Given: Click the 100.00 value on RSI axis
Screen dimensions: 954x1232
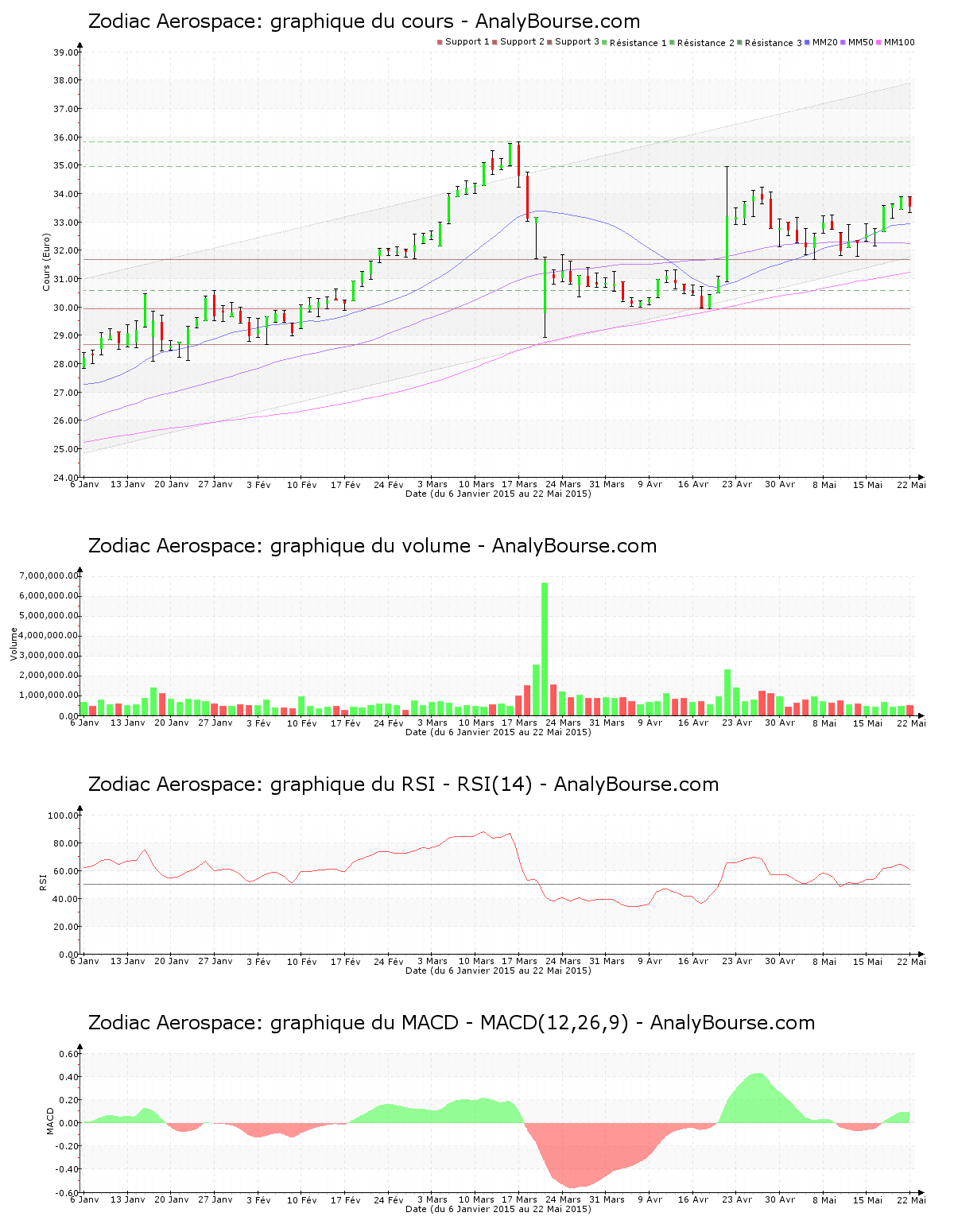Looking at the screenshot, I should (x=63, y=816).
